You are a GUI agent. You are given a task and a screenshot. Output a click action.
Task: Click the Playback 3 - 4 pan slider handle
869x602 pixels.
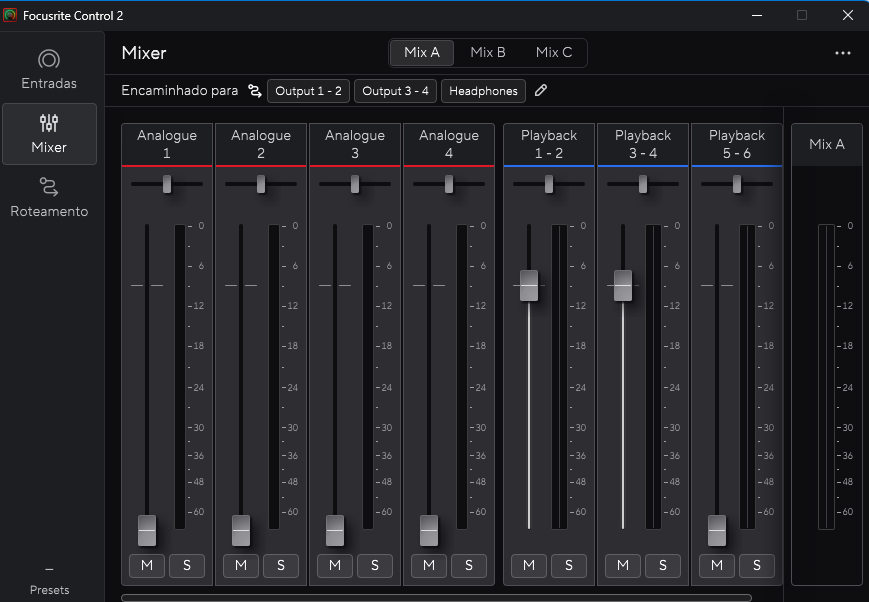coord(643,184)
